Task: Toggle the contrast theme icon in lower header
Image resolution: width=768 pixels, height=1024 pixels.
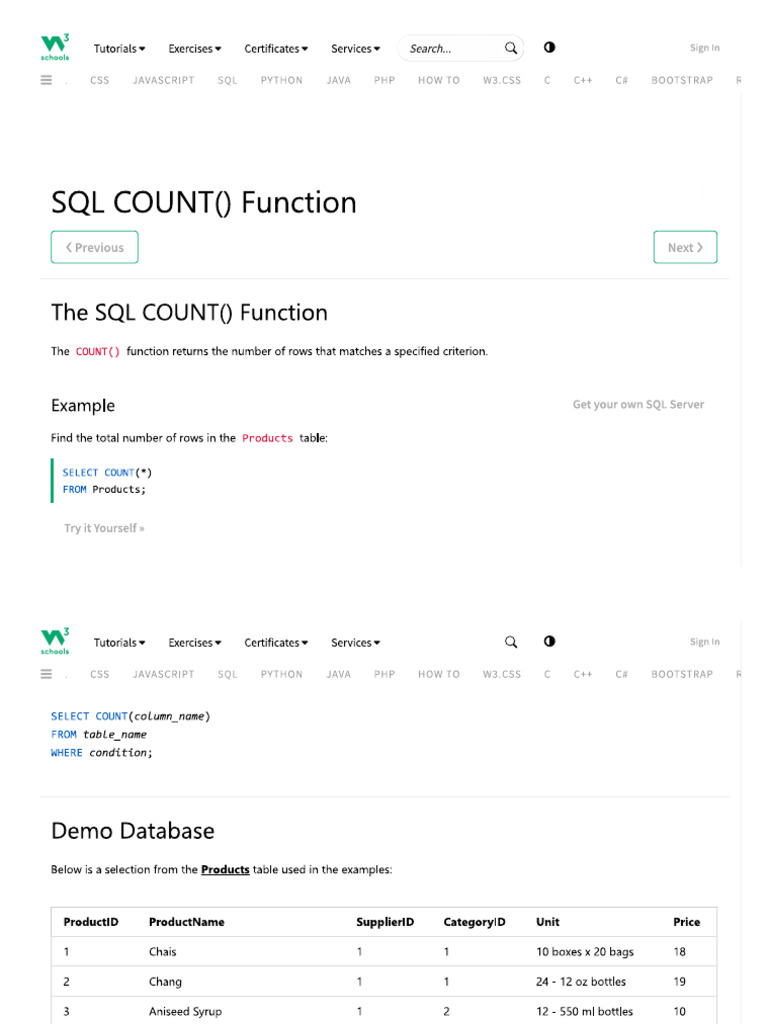Action: [x=549, y=641]
